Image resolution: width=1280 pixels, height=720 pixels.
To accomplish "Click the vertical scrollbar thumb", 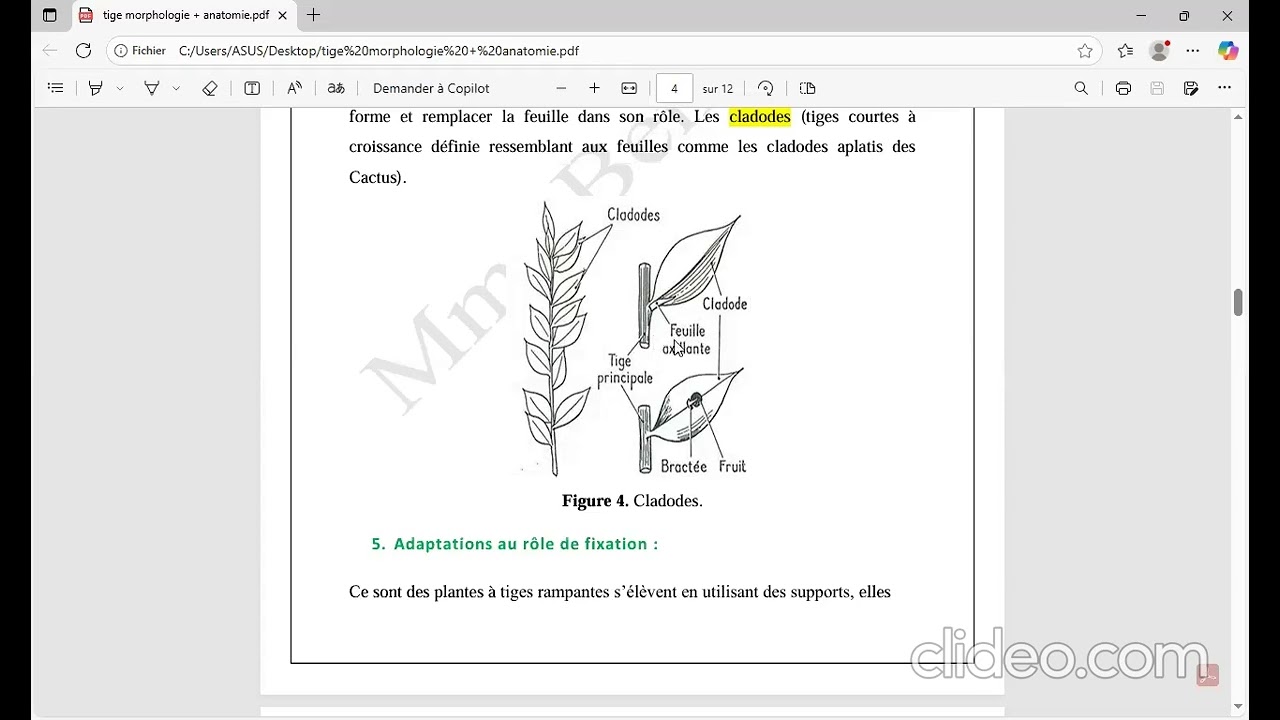I will pyautogui.click(x=1238, y=303).
